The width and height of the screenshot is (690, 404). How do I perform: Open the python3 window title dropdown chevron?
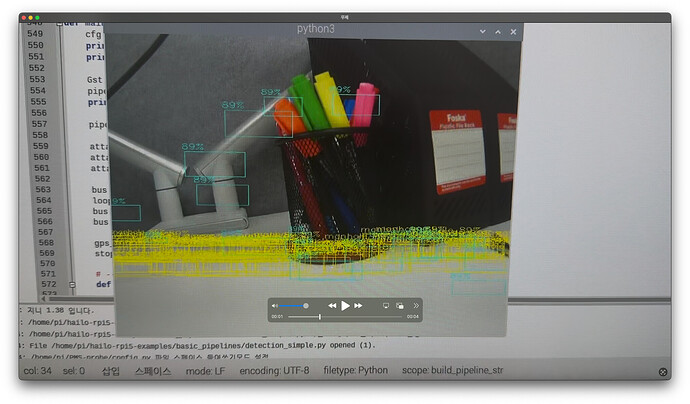(x=482, y=32)
